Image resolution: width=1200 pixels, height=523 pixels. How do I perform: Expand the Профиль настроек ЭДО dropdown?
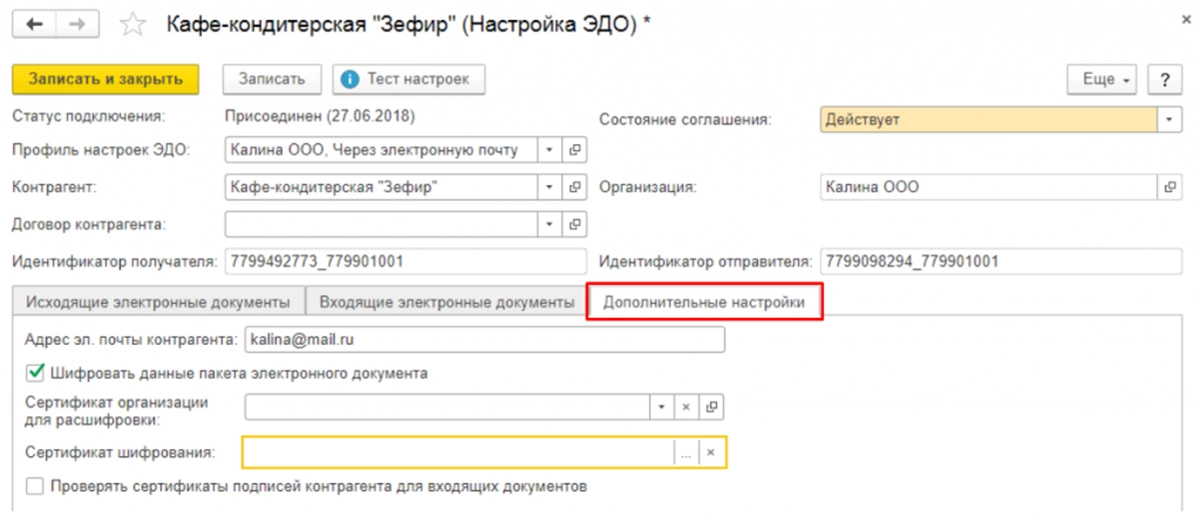549,150
